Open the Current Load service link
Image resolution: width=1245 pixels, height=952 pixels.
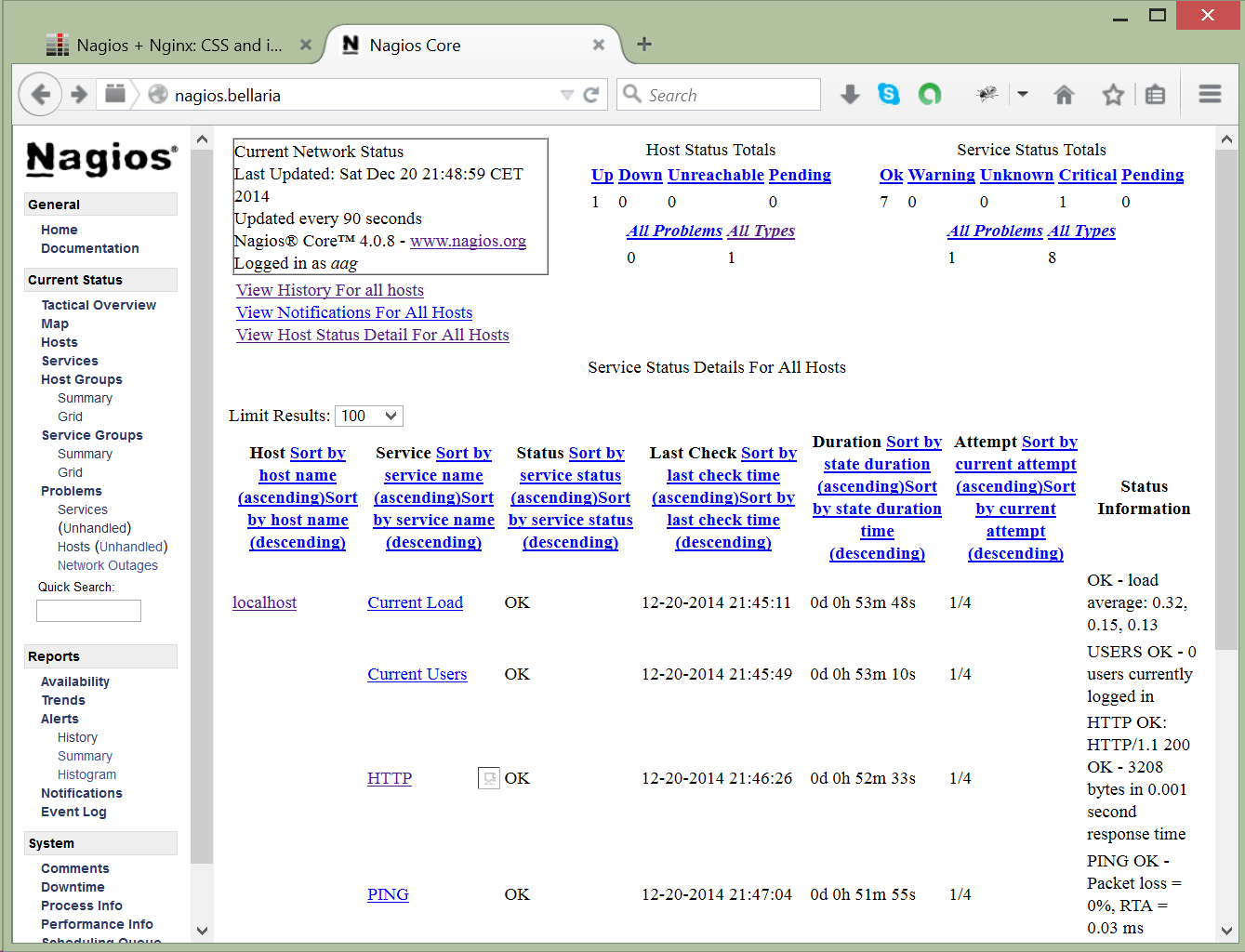tap(415, 602)
